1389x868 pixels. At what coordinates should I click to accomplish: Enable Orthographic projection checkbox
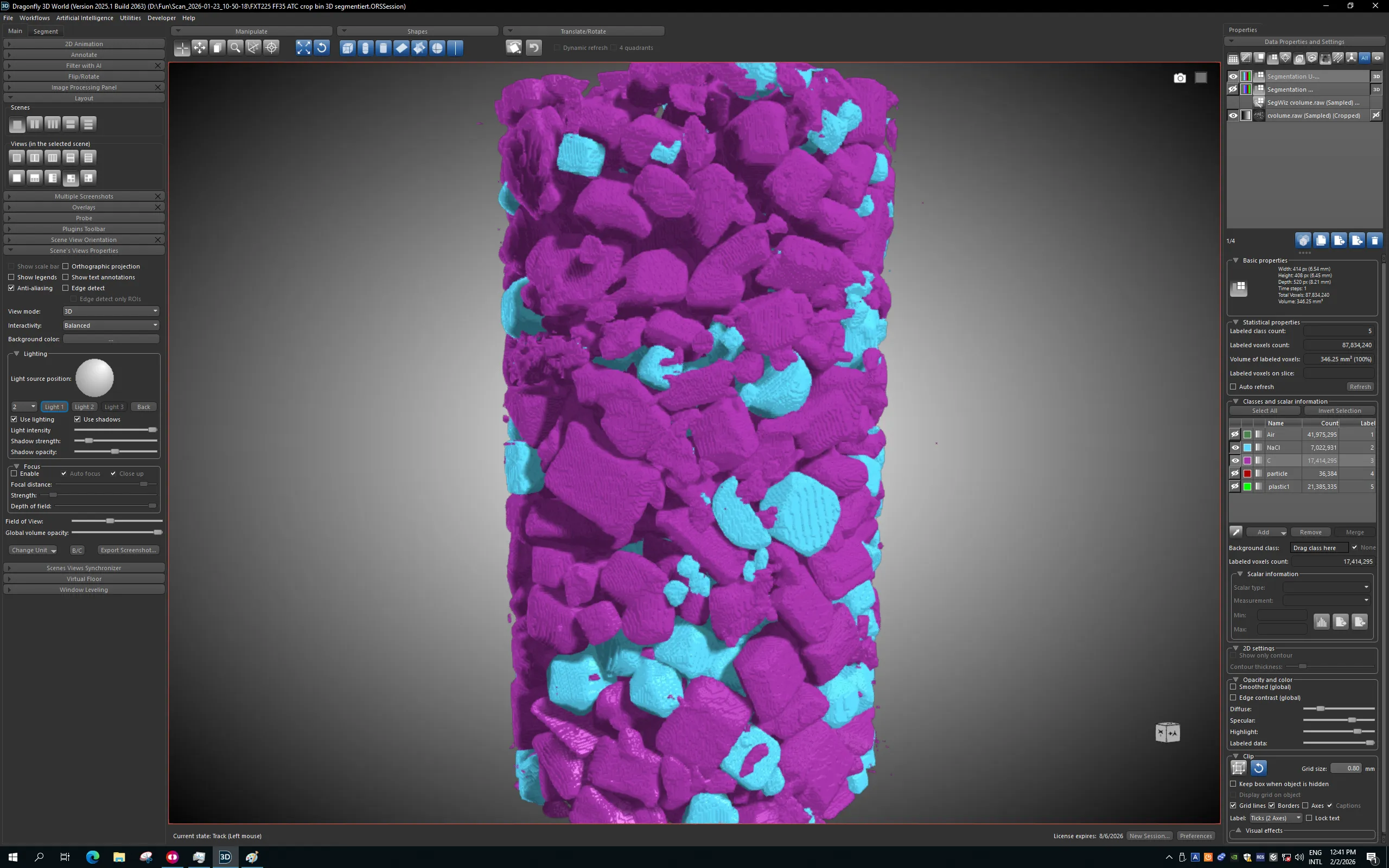(66, 266)
